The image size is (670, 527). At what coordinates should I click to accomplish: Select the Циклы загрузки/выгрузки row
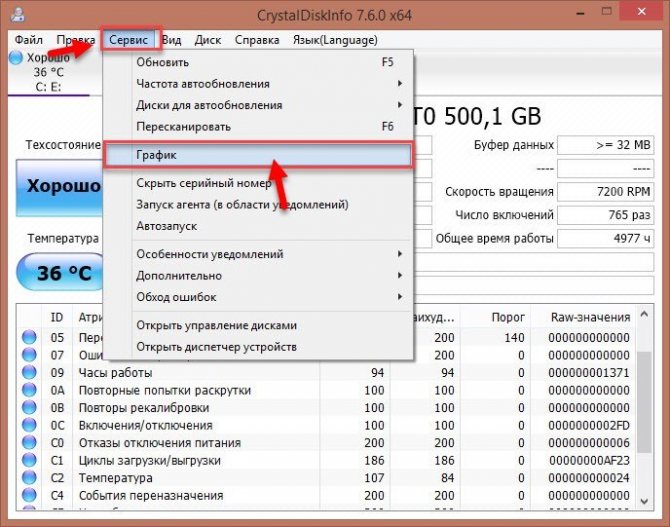point(326,460)
